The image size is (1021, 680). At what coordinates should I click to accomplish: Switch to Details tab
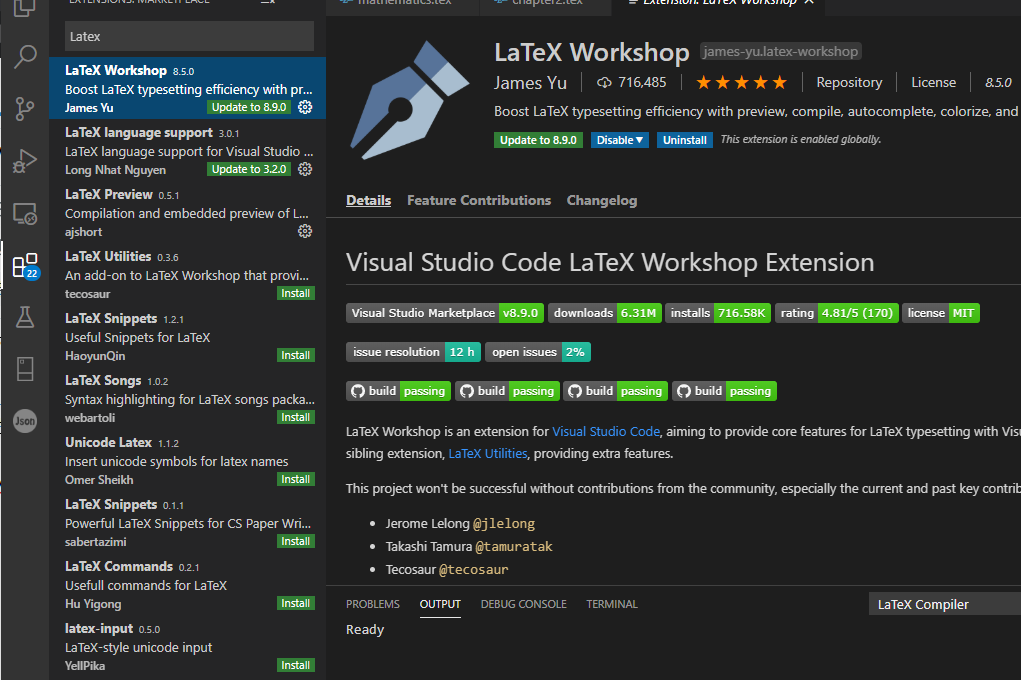point(369,201)
